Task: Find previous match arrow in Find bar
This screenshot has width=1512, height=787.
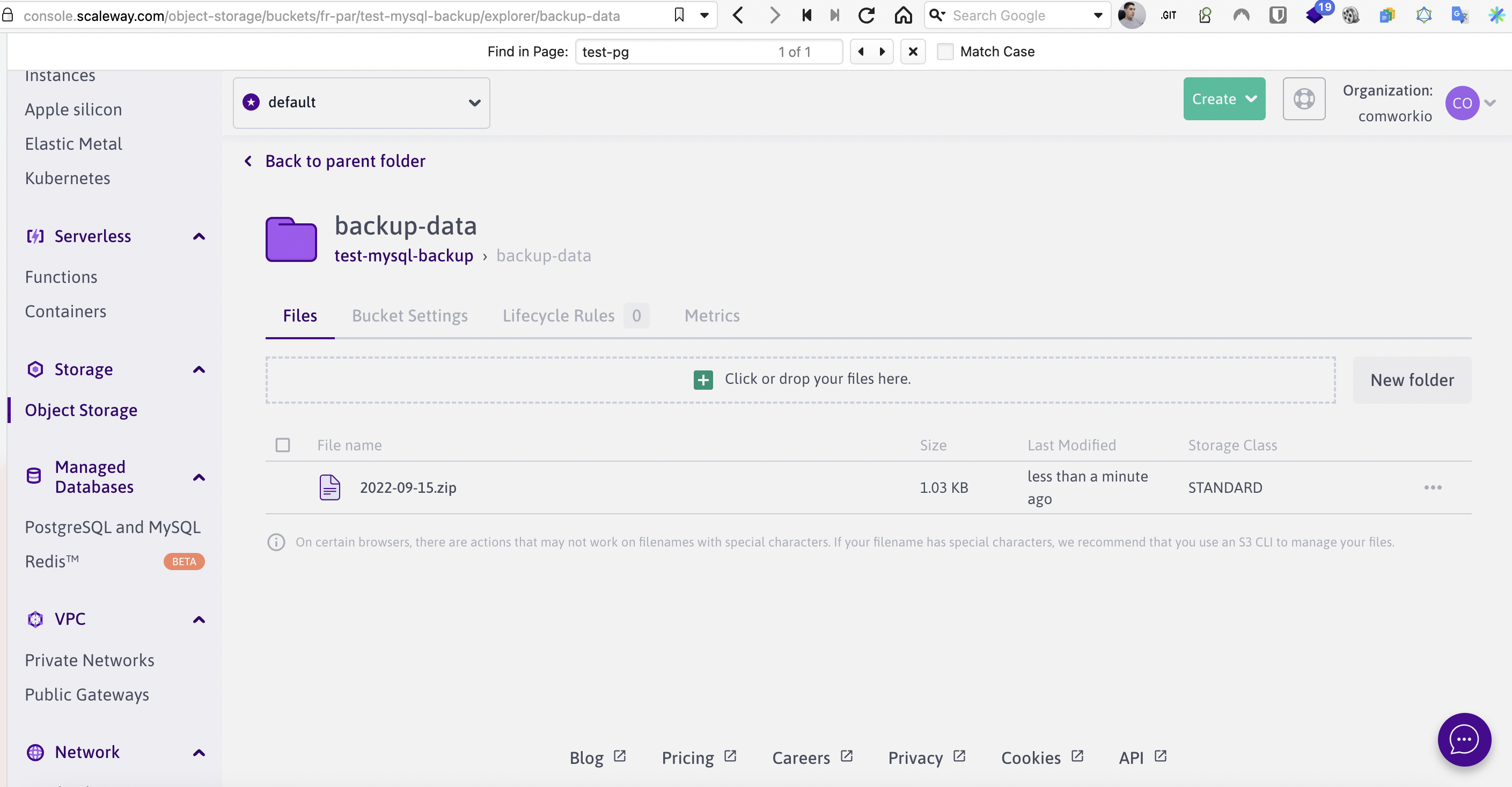Action: (x=861, y=52)
